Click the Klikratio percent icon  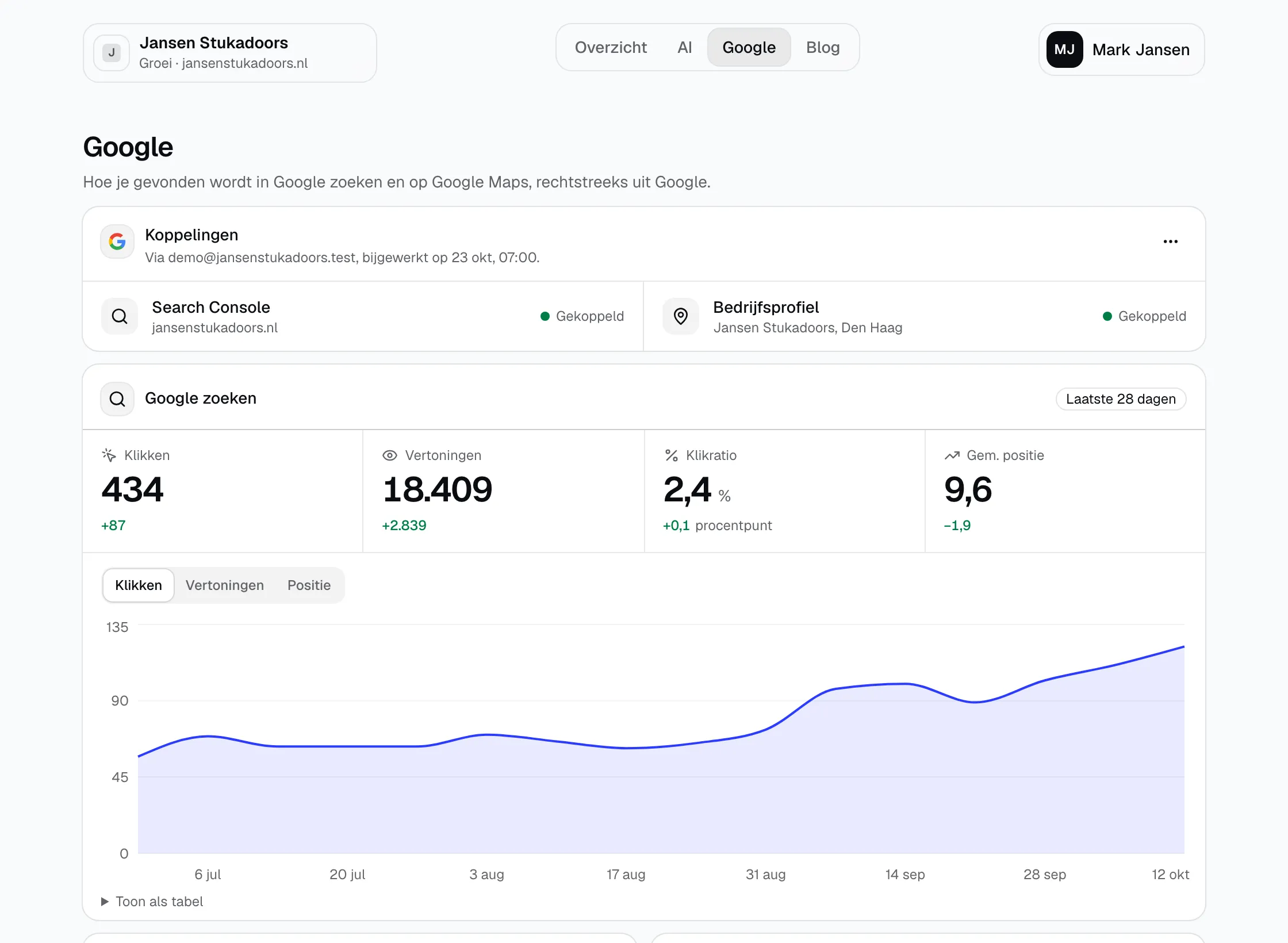[x=671, y=455]
